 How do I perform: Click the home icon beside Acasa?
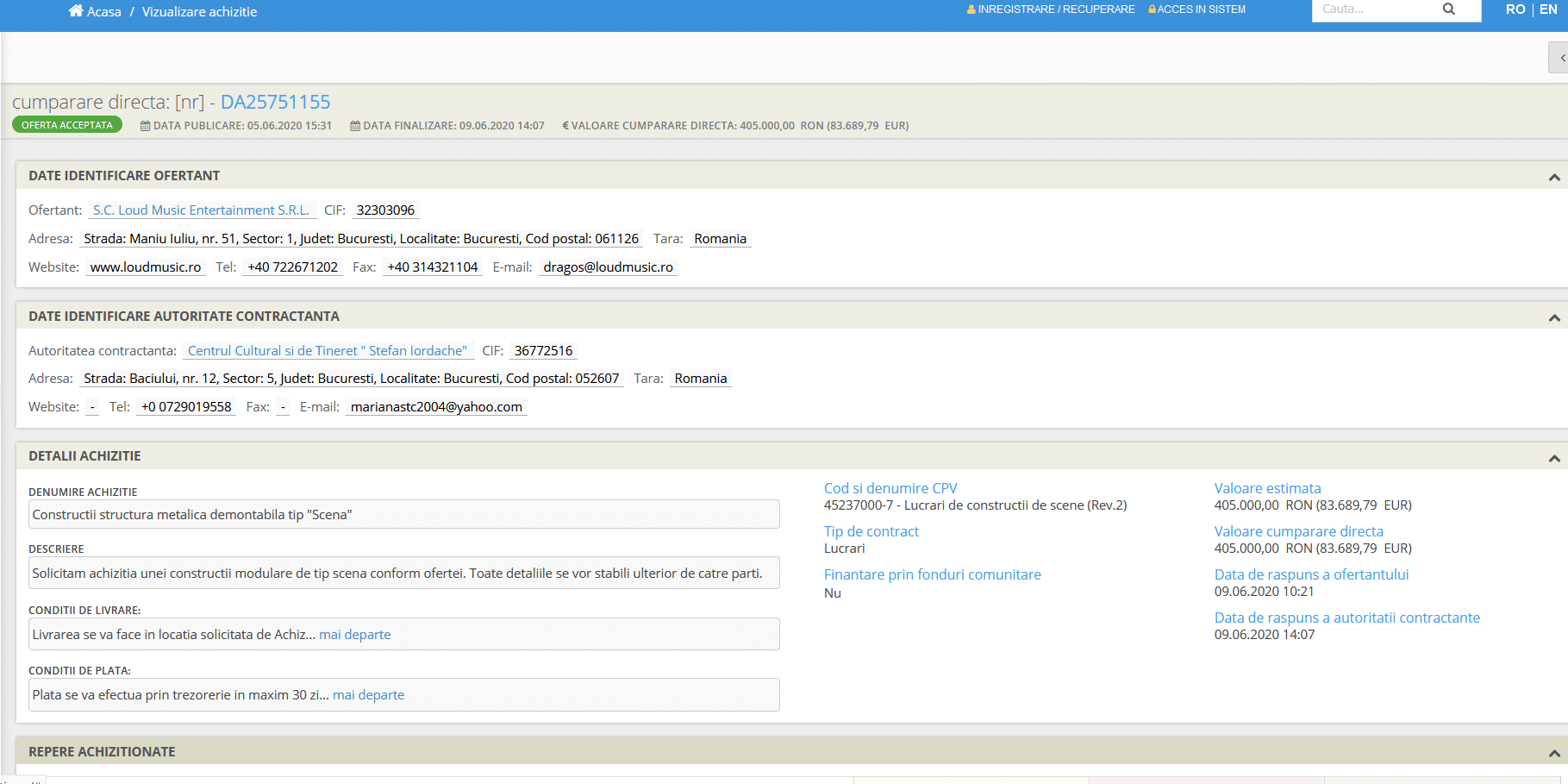(76, 11)
